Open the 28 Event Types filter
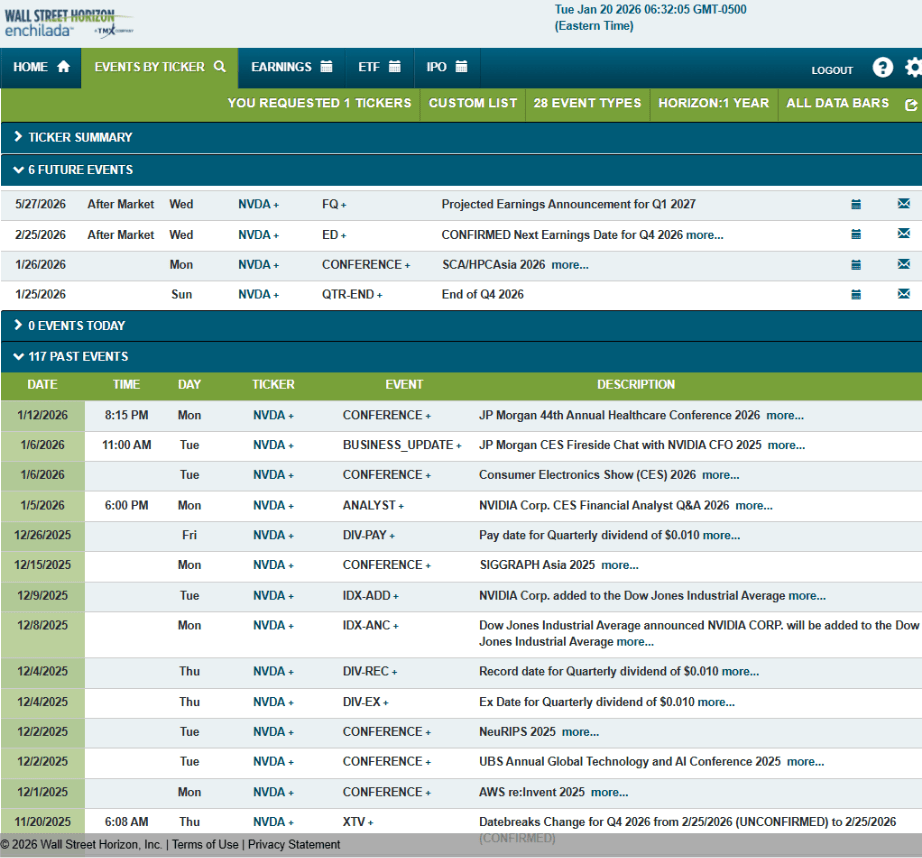Screen dimensions: 922x858 [587, 103]
